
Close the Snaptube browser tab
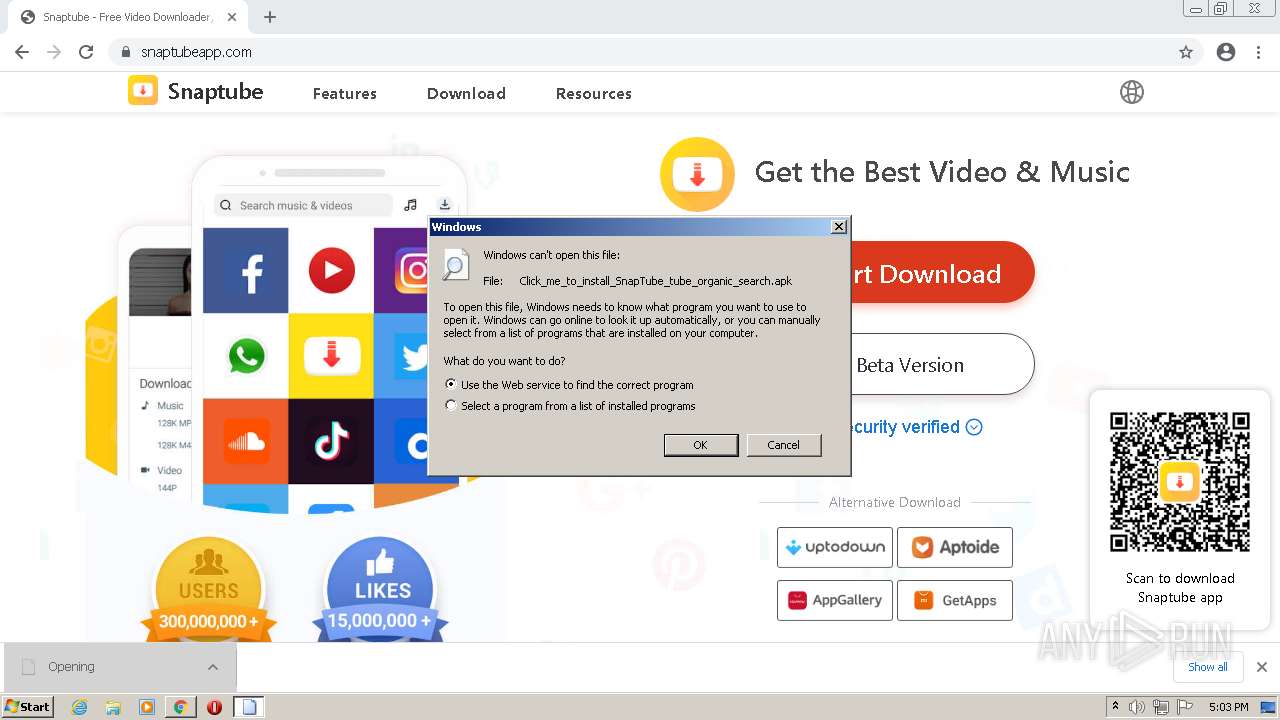pyautogui.click(x=232, y=17)
